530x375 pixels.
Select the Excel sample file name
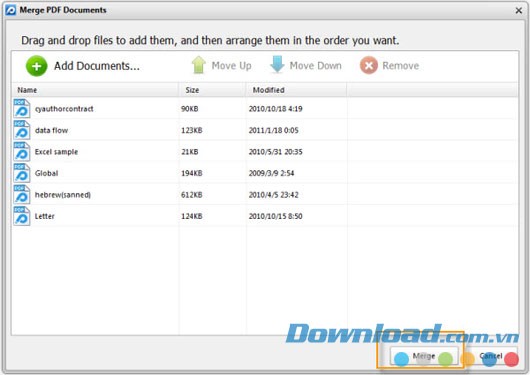tap(56, 152)
